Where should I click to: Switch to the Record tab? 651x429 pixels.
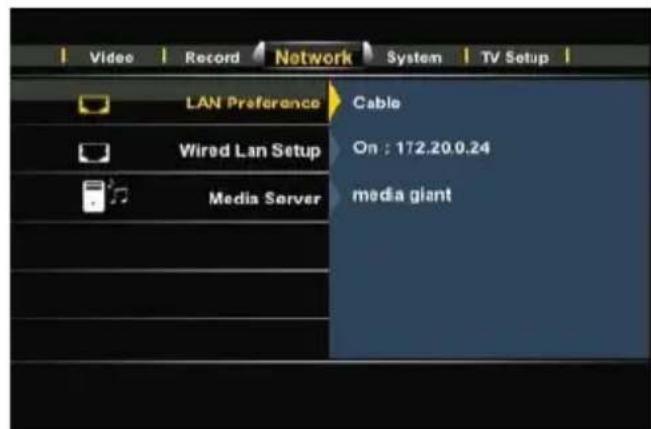[212, 57]
